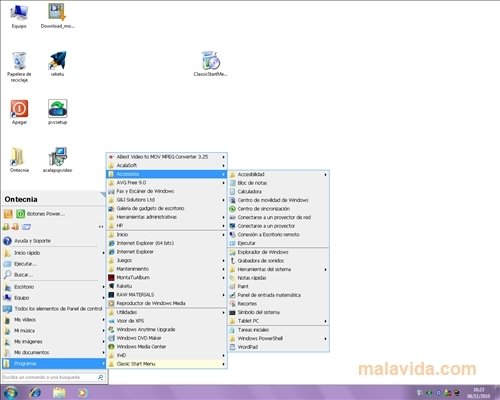Expand the Classic Start Menu program folder
Screen dimensions: 500x400
(167, 364)
